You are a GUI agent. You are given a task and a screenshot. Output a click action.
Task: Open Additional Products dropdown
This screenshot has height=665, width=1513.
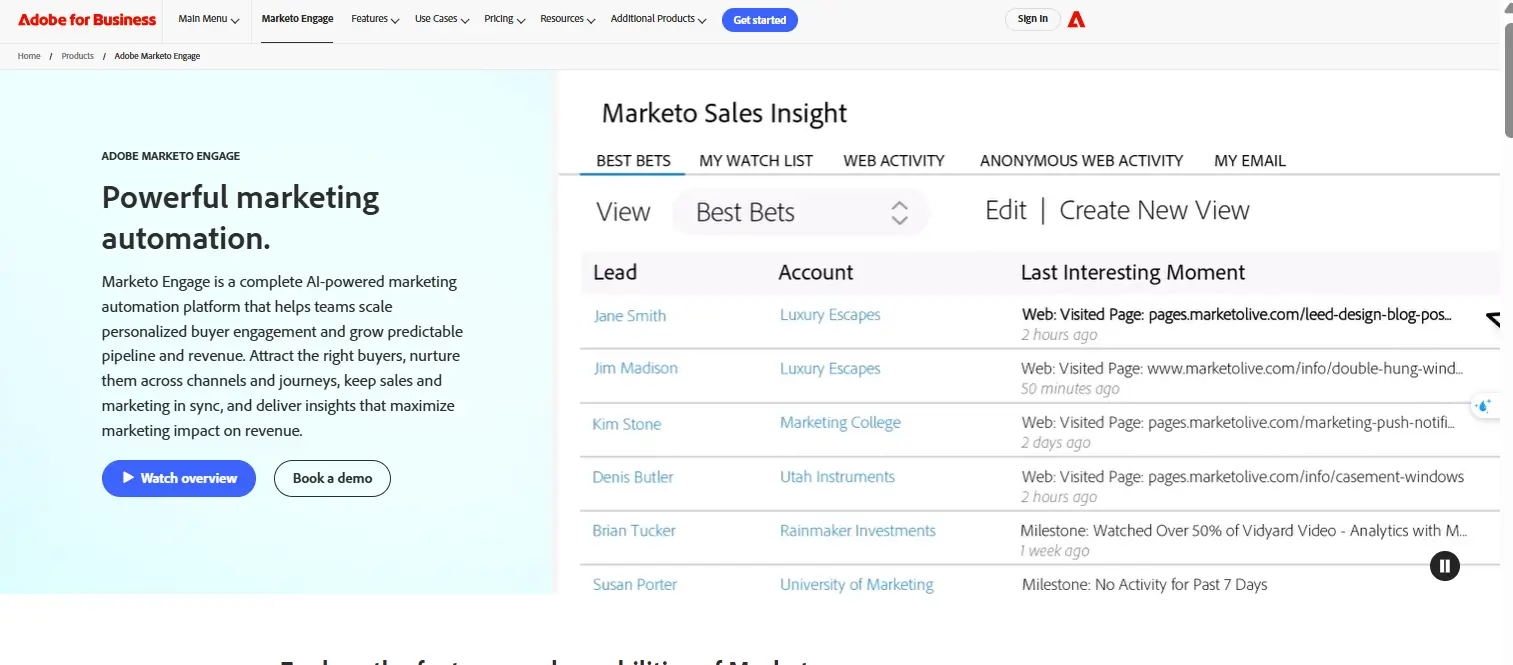click(x=658, y=19)
